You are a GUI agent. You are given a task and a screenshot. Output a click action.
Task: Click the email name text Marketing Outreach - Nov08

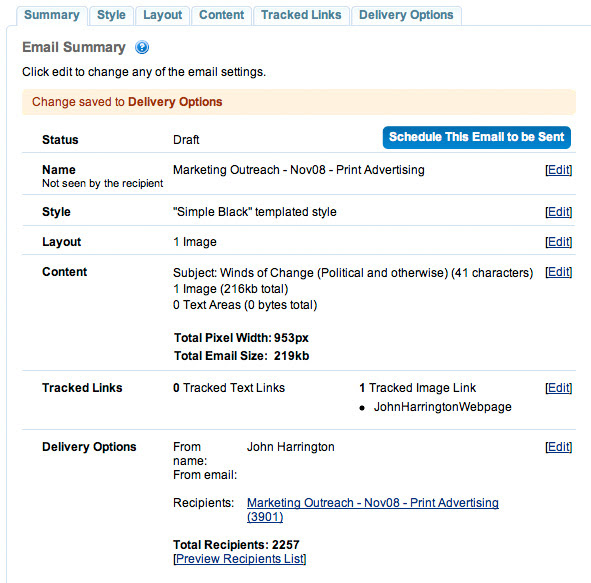(x=249, y=170)
